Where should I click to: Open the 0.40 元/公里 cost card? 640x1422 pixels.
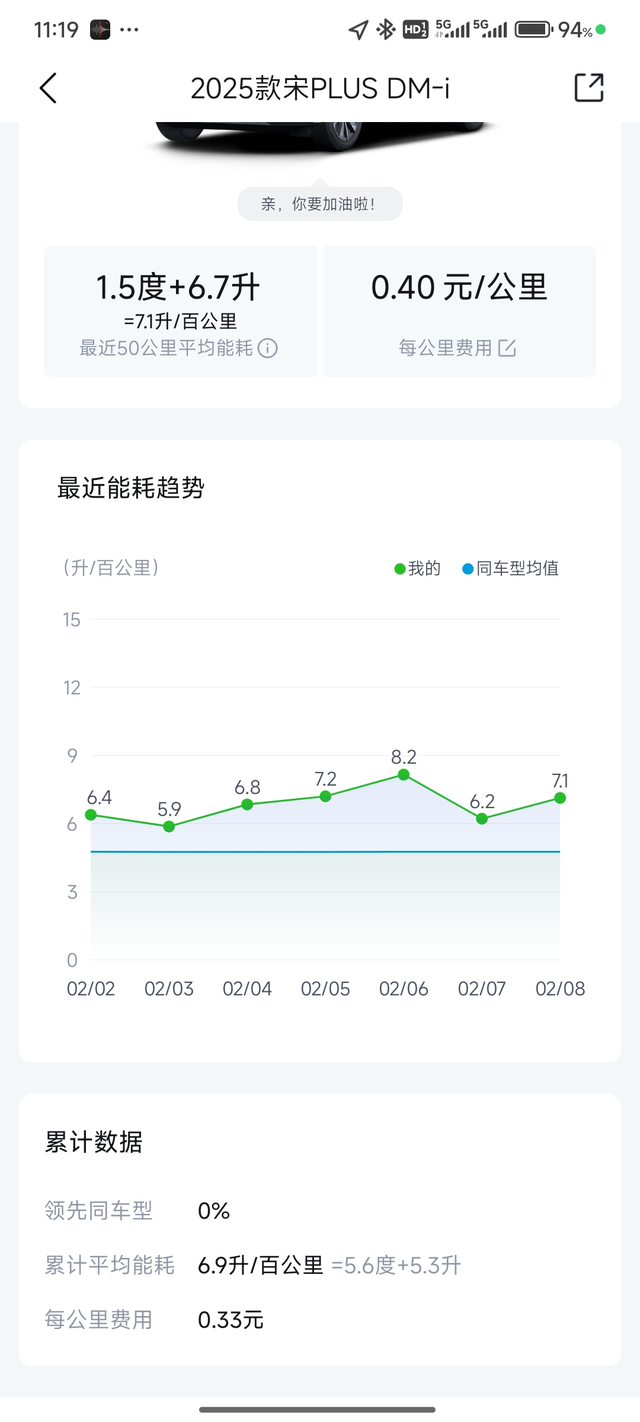click(x=459, y=311)
